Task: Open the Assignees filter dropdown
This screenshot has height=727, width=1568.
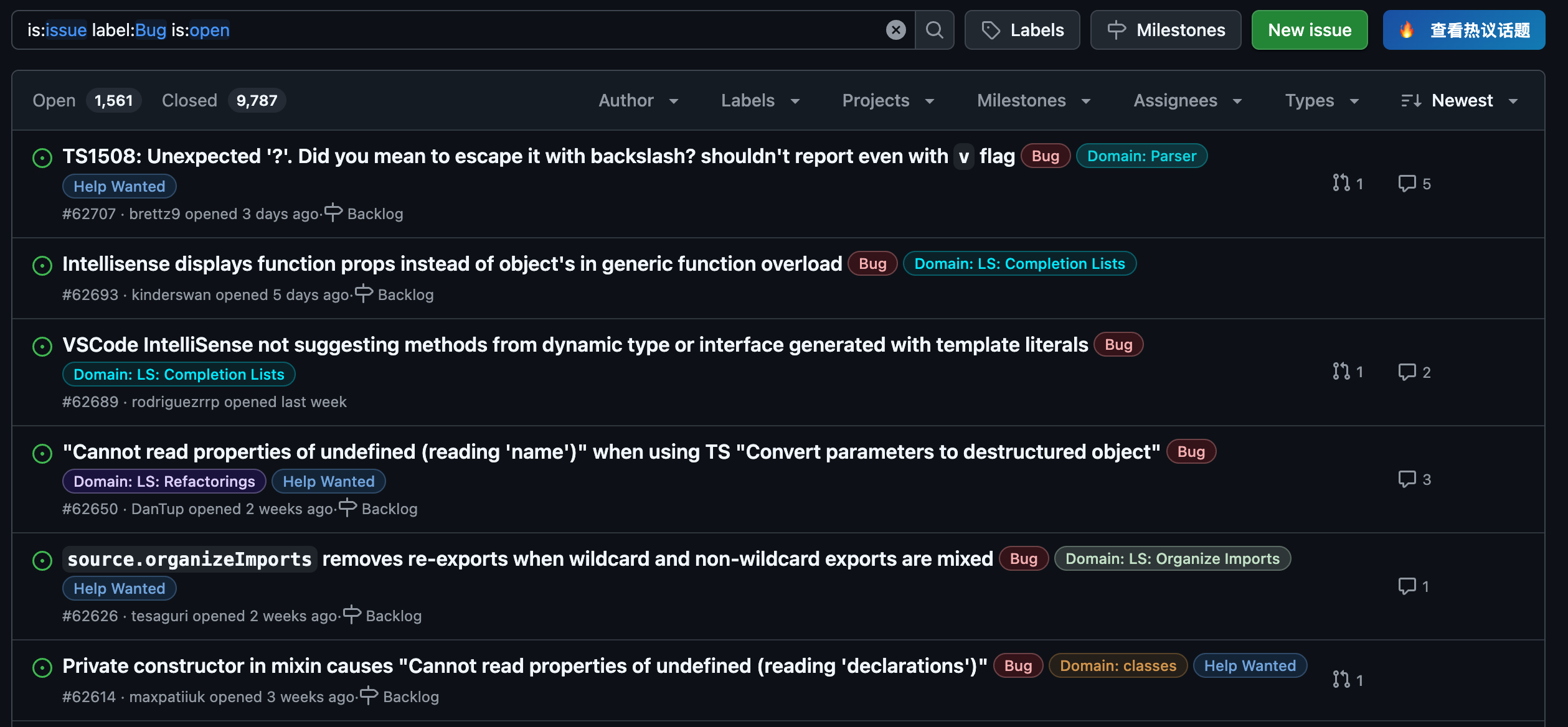Action: [x=1187, y=100]
